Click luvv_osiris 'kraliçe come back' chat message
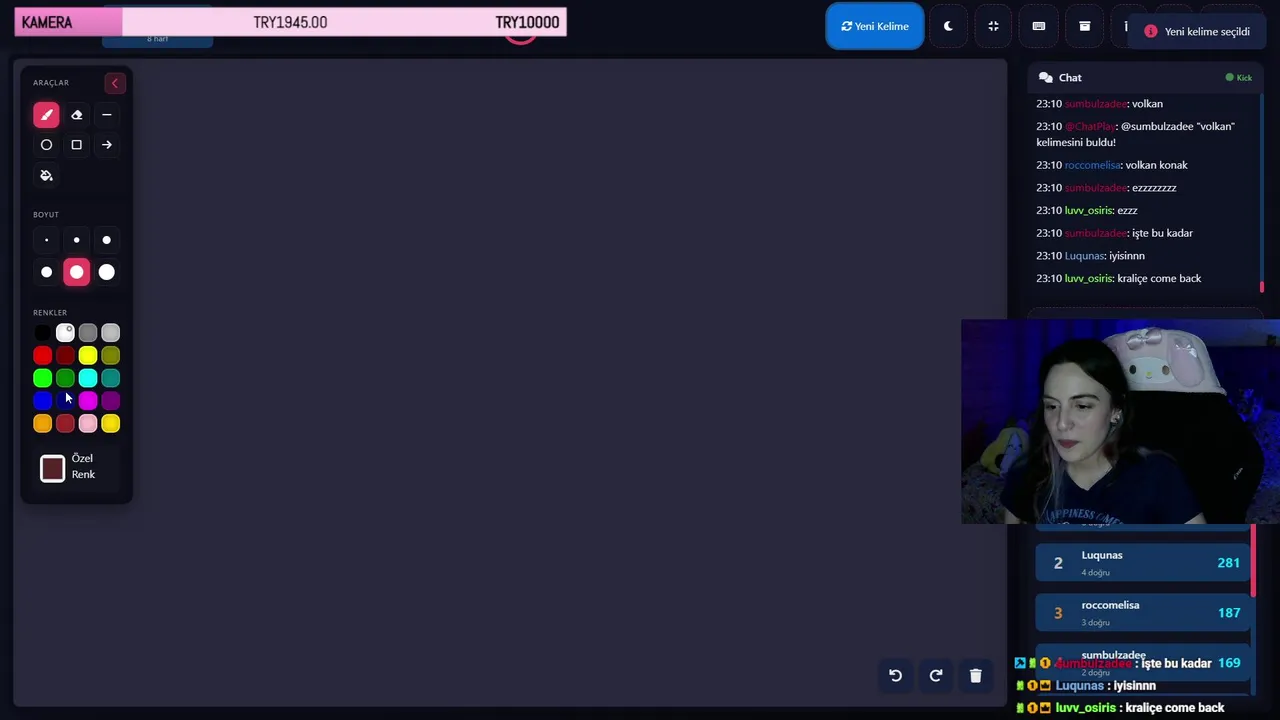Viewport: 1280px width, 720px height. [1119, 278]
